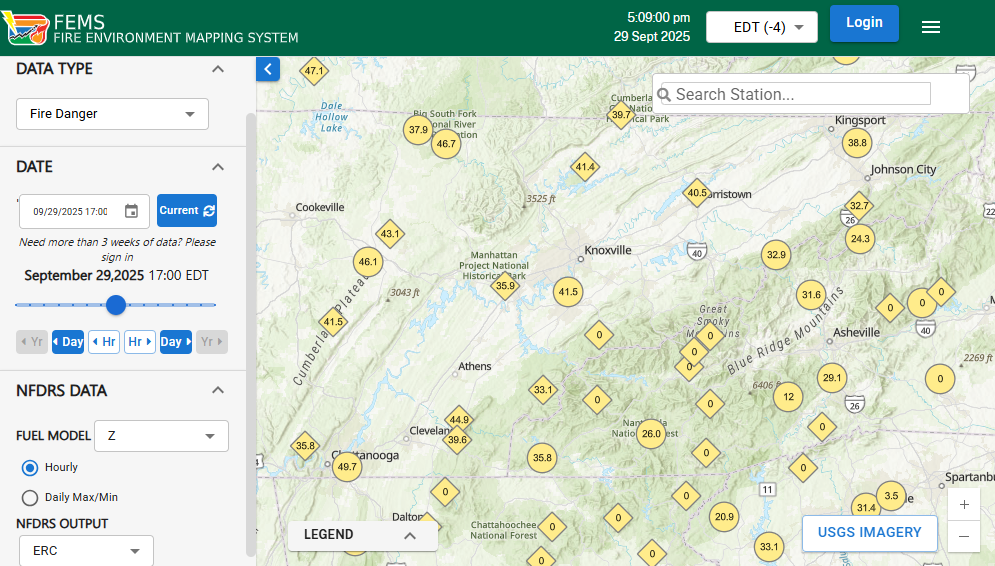Image resolution: width=995 pixels, height=566 pixels.
Task: Open the EDT (-4) timezone dropdown
Action: (x=761, y=27)
